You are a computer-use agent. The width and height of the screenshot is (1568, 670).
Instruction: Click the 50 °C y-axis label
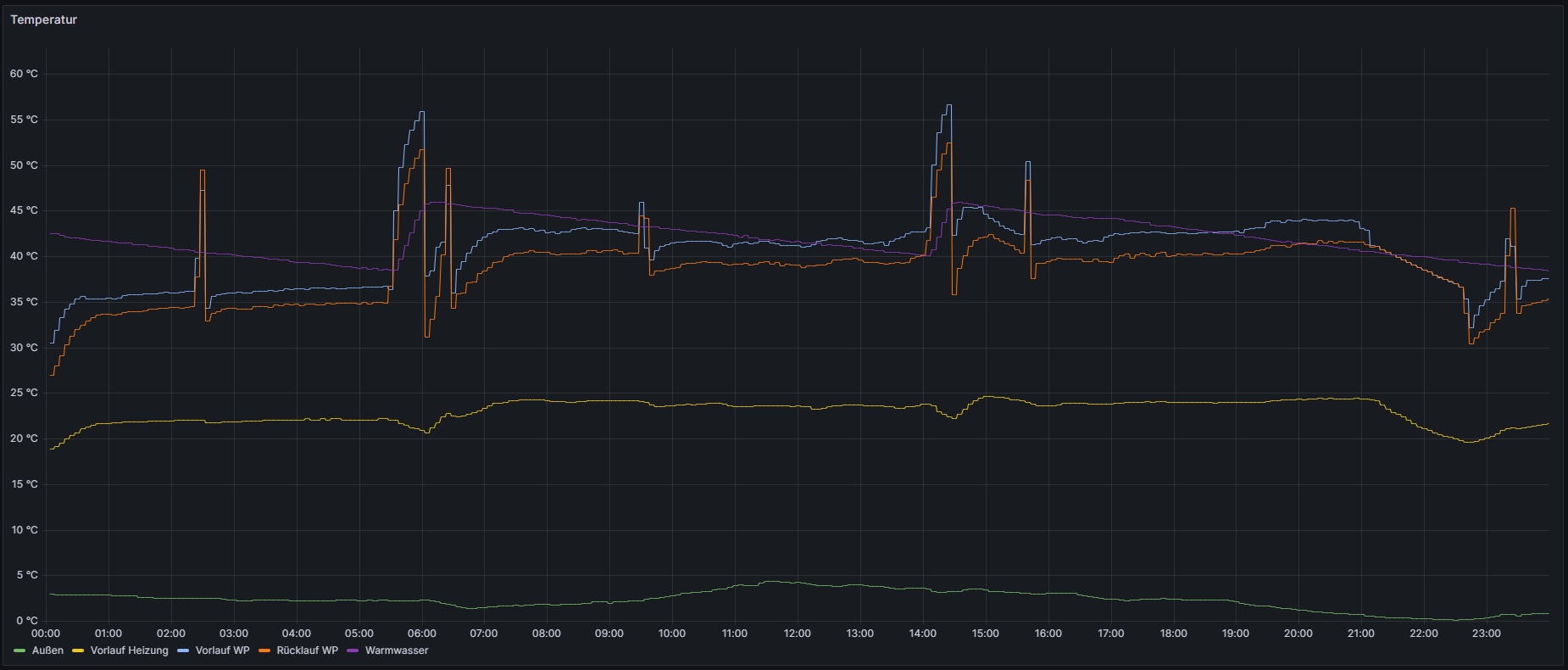coord(24,165)
